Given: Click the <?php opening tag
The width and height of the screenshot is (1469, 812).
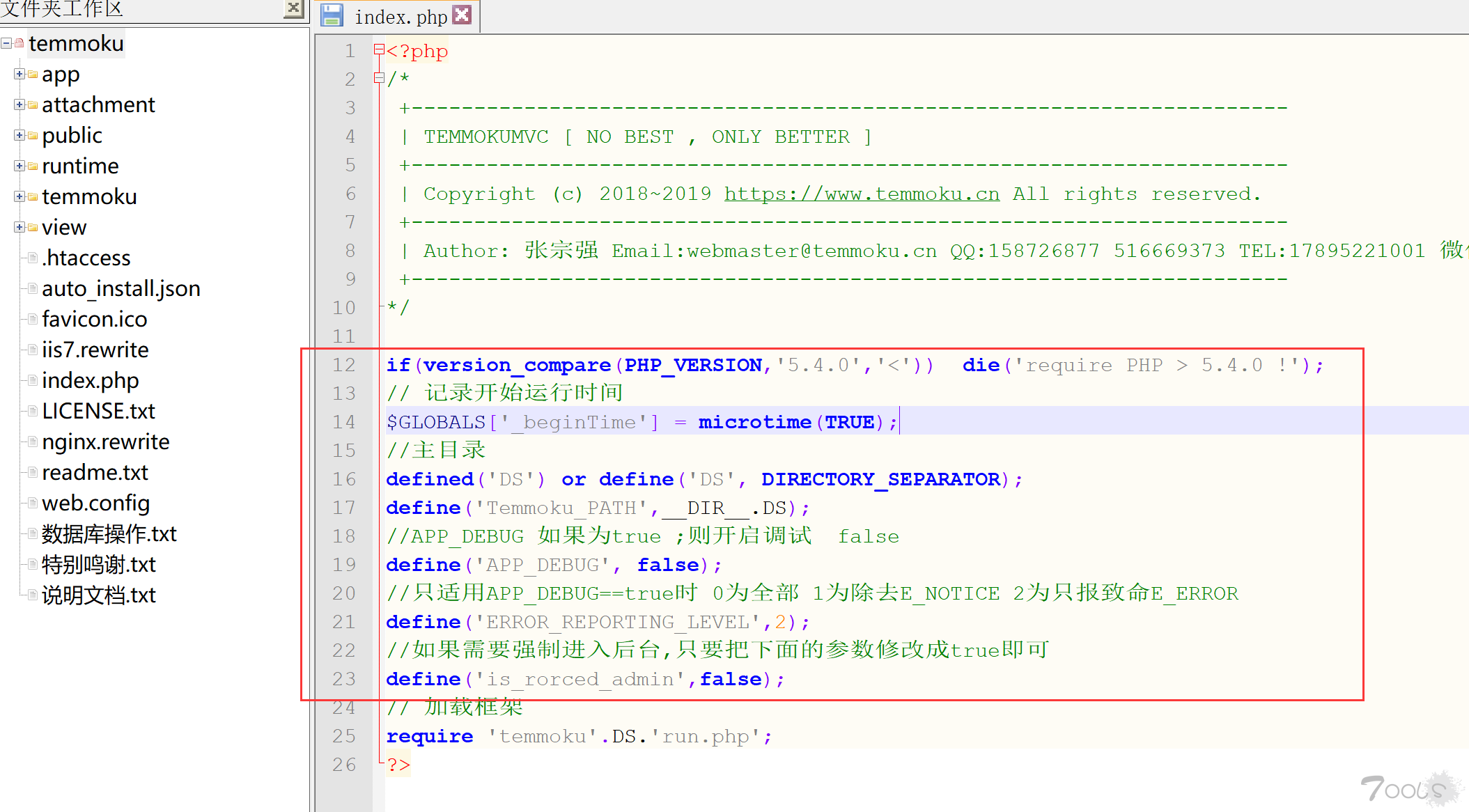Looking at the screenshot, I should (x=417, y=51).
